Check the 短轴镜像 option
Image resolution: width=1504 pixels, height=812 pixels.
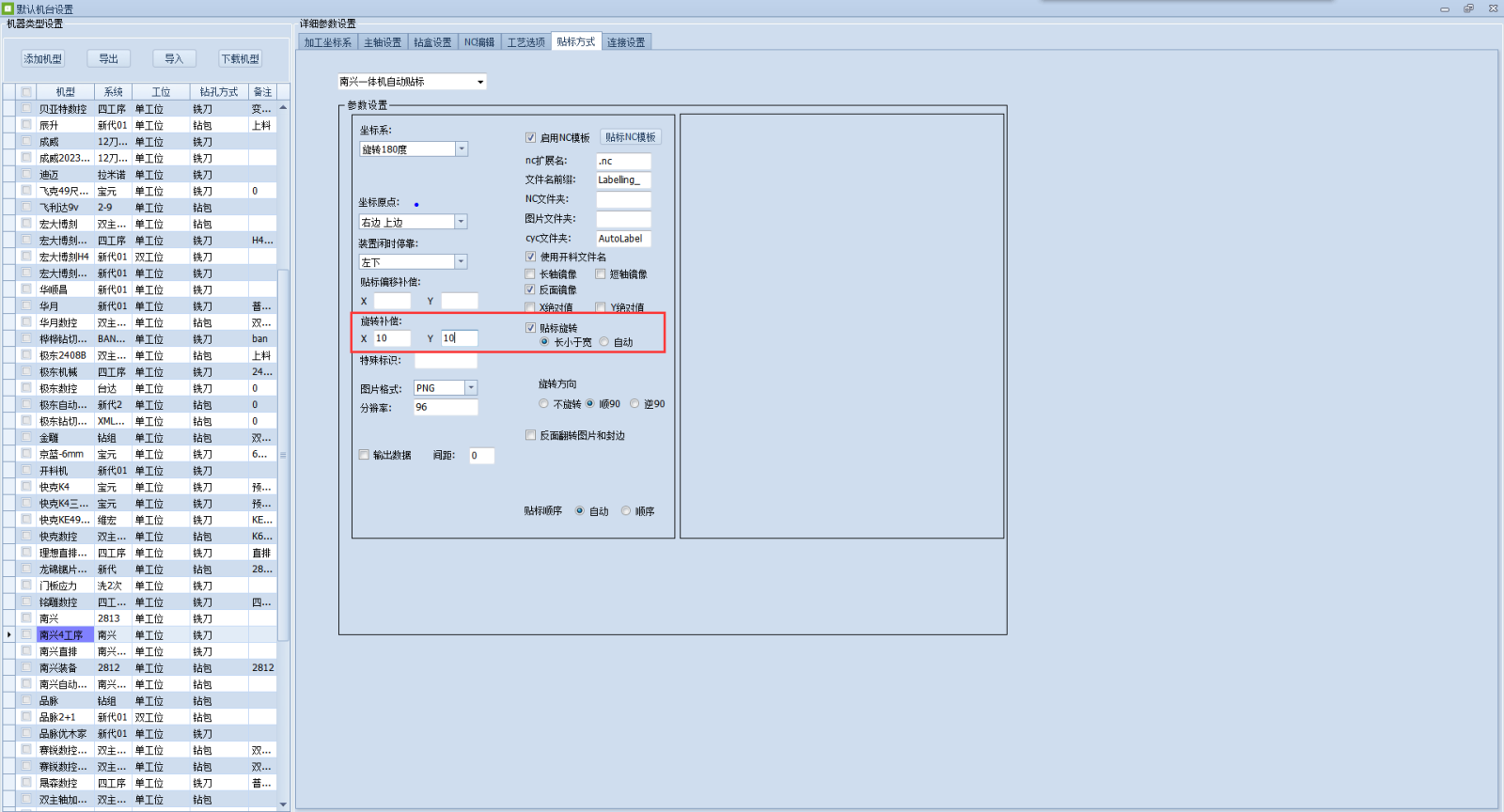[x=600, y=273]
